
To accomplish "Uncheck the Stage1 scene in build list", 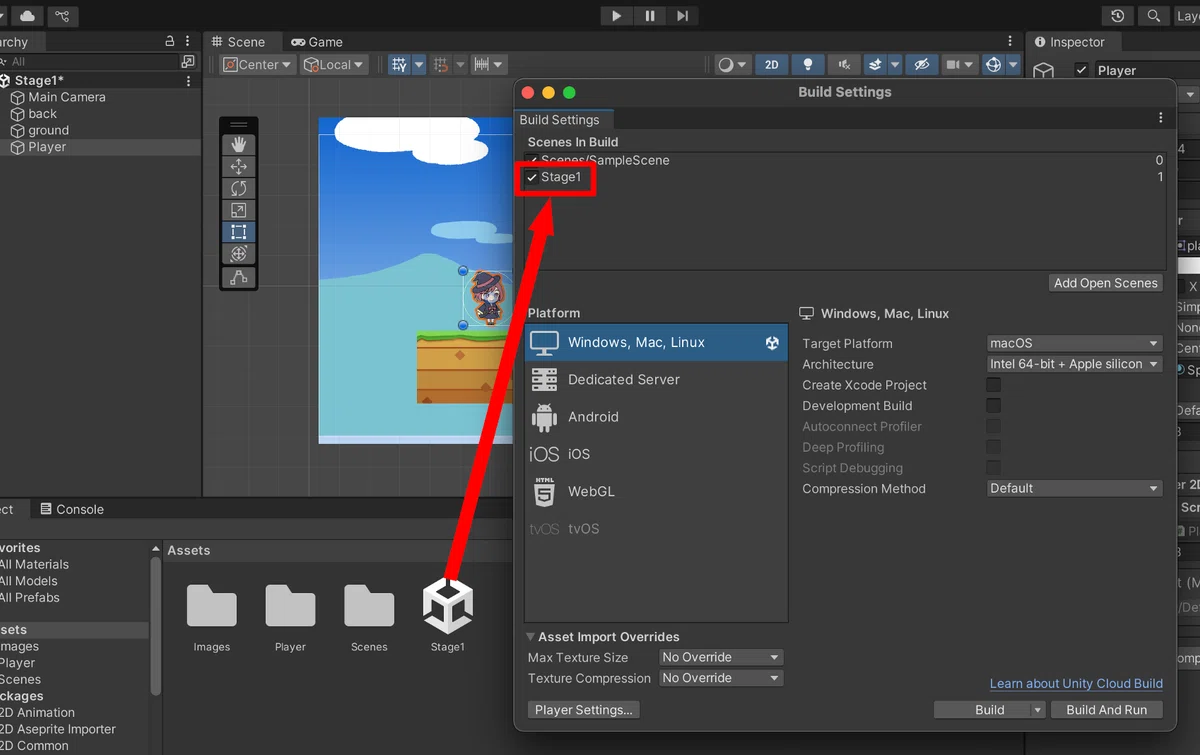I will coord(532,177).
